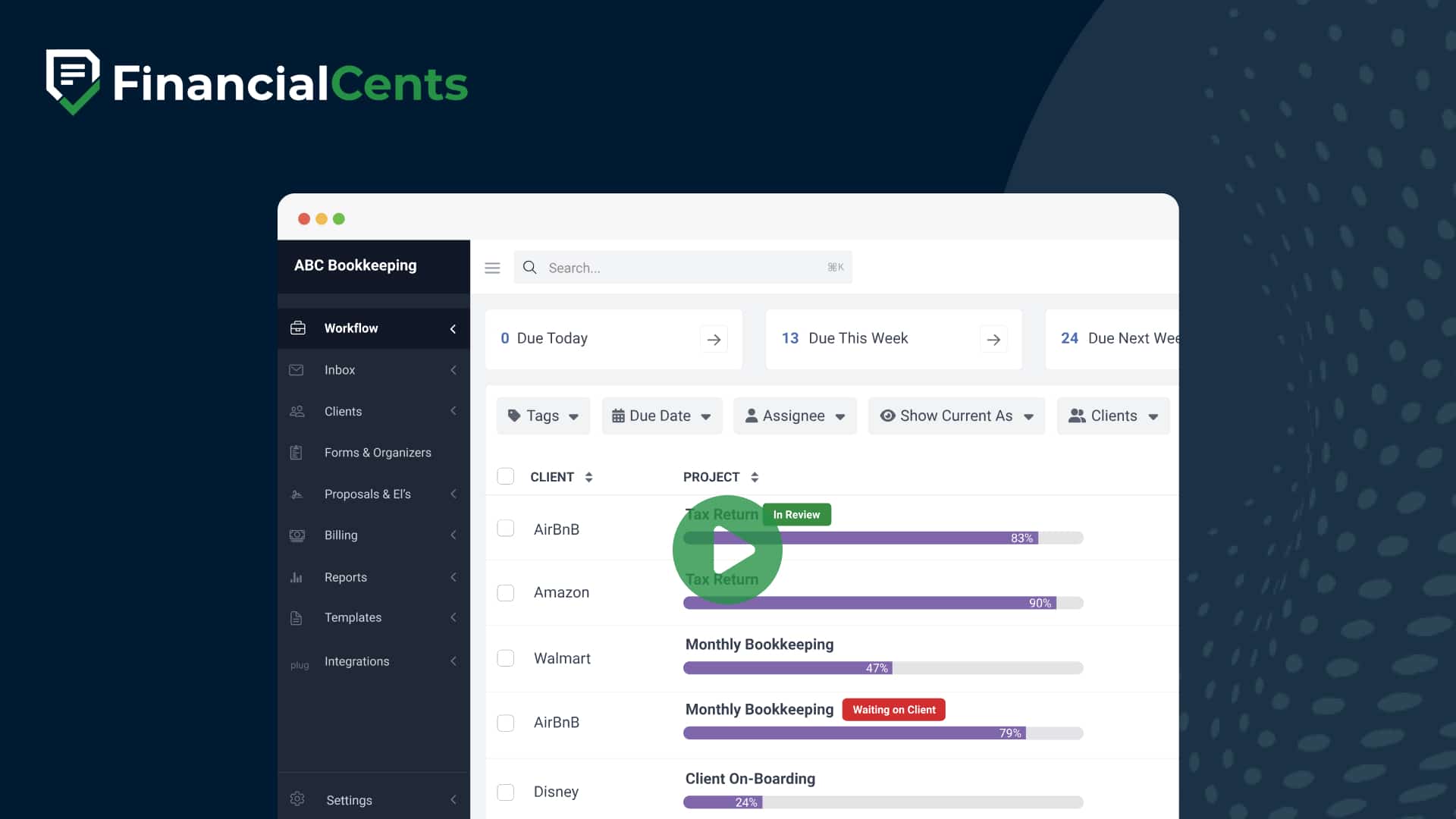This screenshot has width=1456, height=819.
Task: Click the Amazon client name
Action: coord(561,593)
